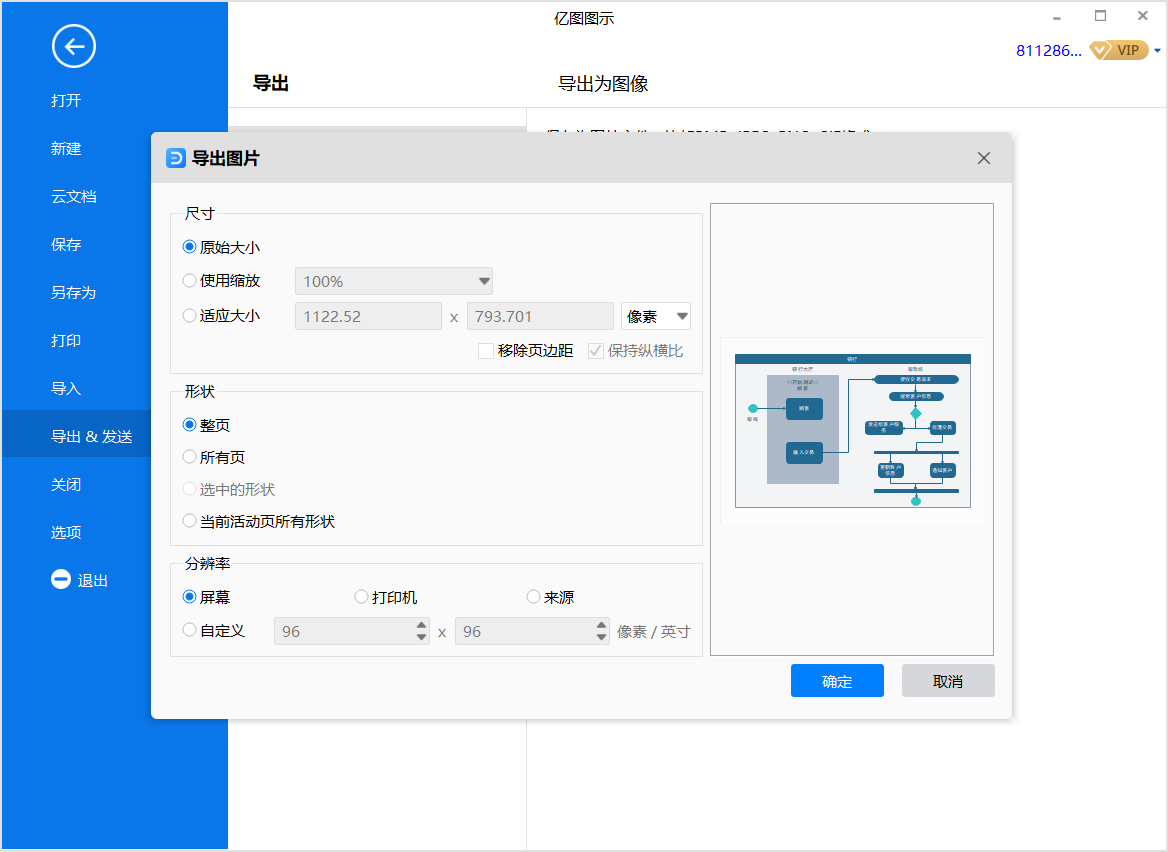Maximize the 亿图图示 window

(x=1100, y=16)
